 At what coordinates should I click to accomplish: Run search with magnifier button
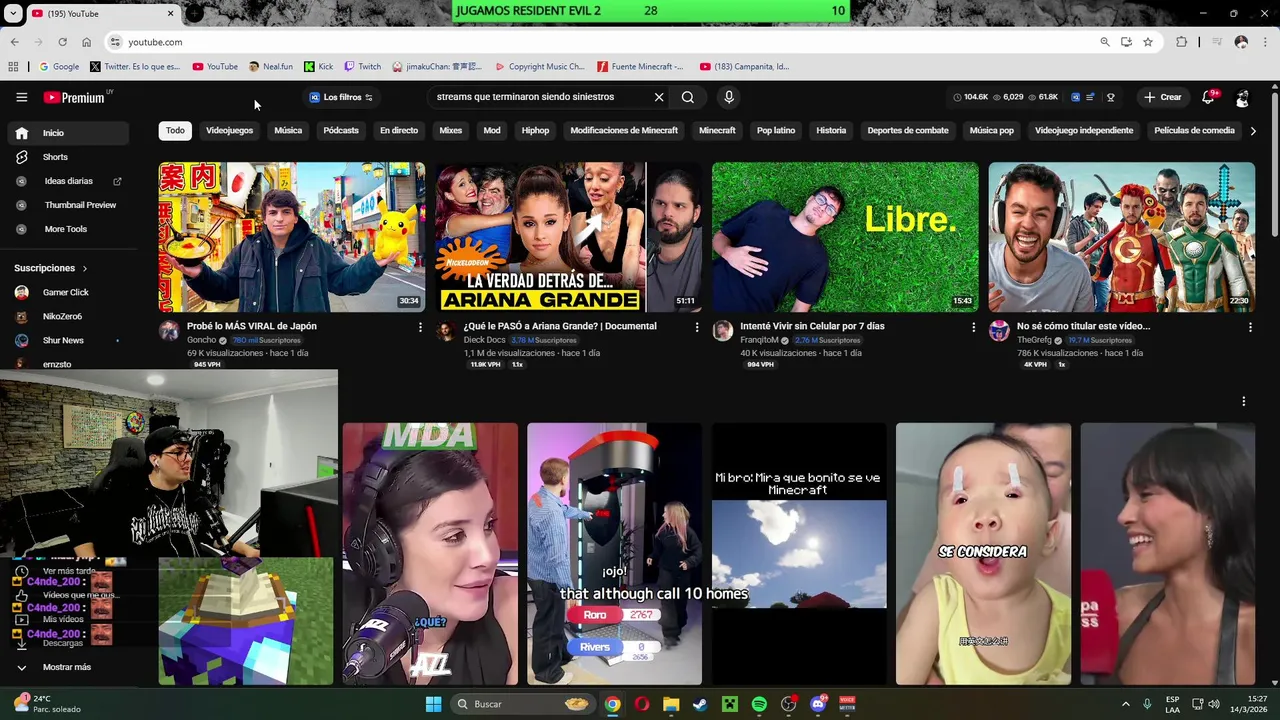pyautogui.click(x=688, y=97)
